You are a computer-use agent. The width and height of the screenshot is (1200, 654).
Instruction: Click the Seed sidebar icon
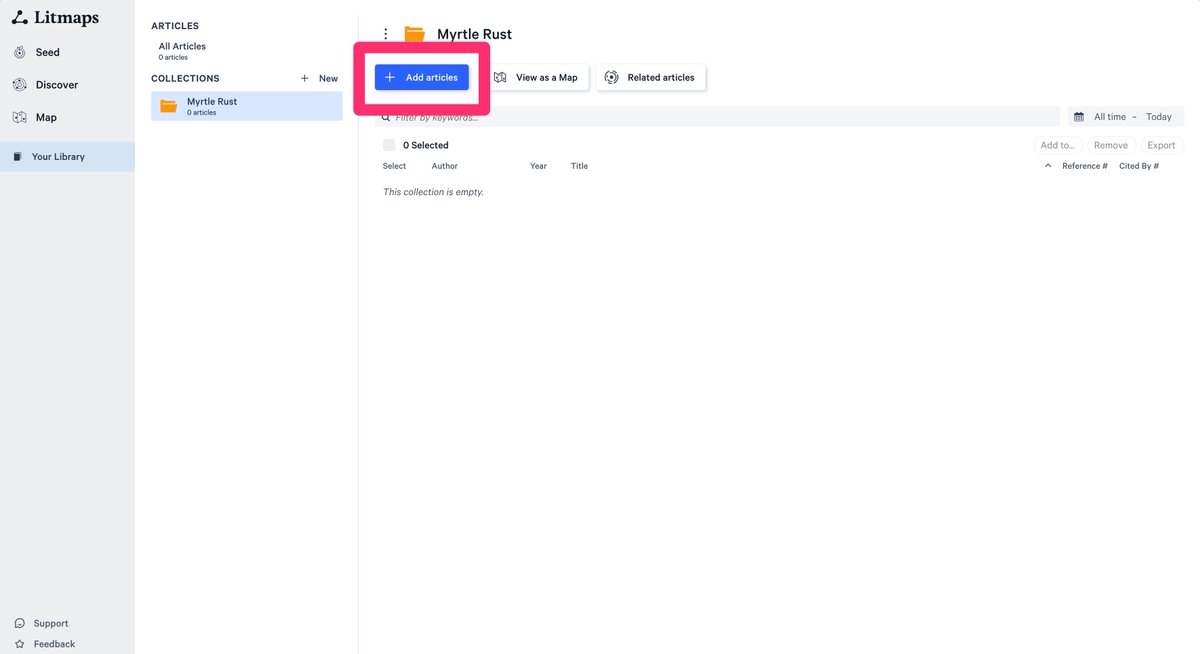click(x=20, y=52)
